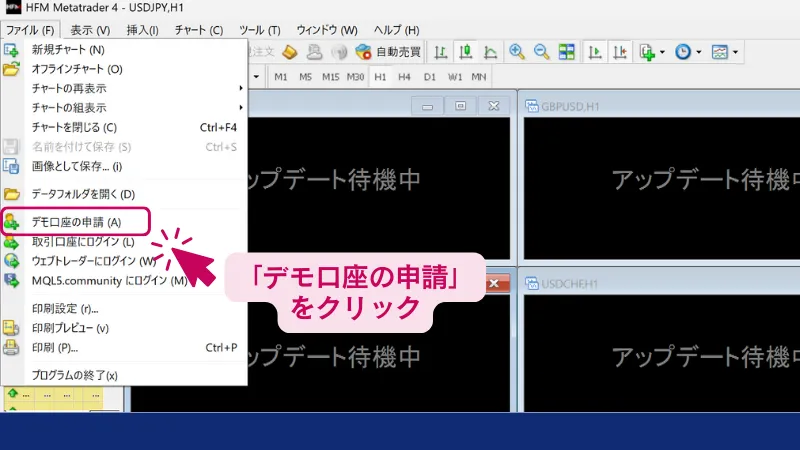Choose オフラインチャート (O) entry
This screenshot has height=450, width=800.
pos(123,69)
